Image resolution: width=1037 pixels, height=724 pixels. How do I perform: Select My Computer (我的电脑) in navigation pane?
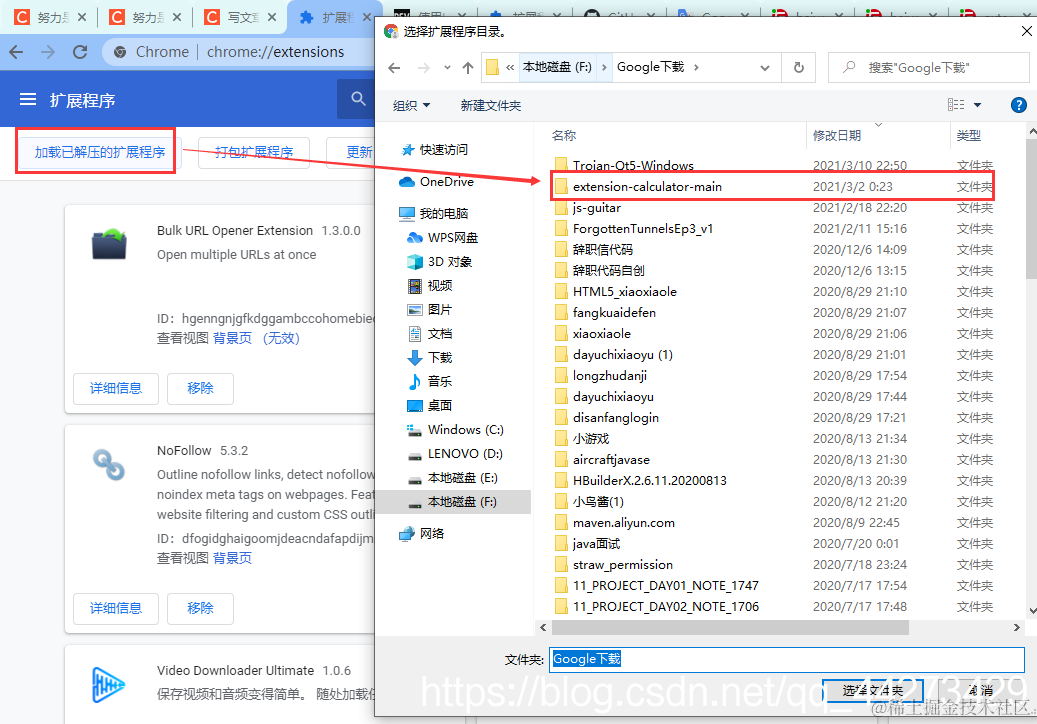pyautogui.click(x=434, y=214)
